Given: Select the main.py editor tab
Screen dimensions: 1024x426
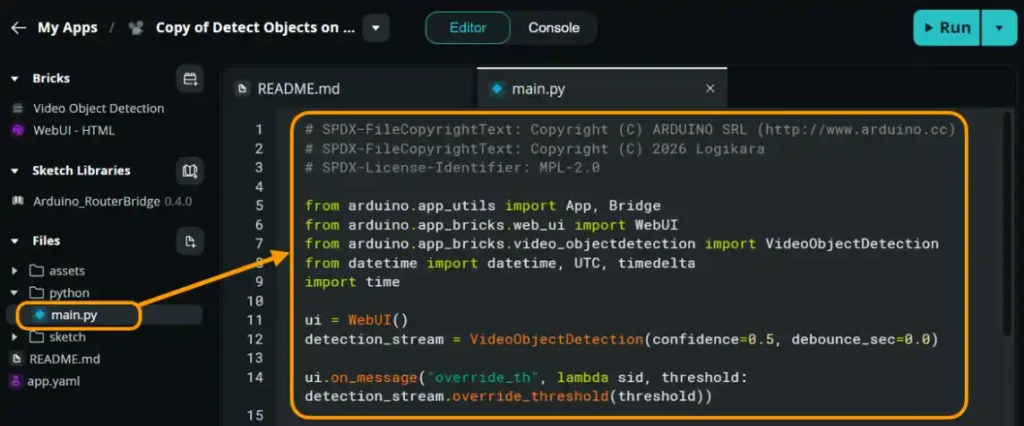Looking at the screenshot, I should click(538, 89).
